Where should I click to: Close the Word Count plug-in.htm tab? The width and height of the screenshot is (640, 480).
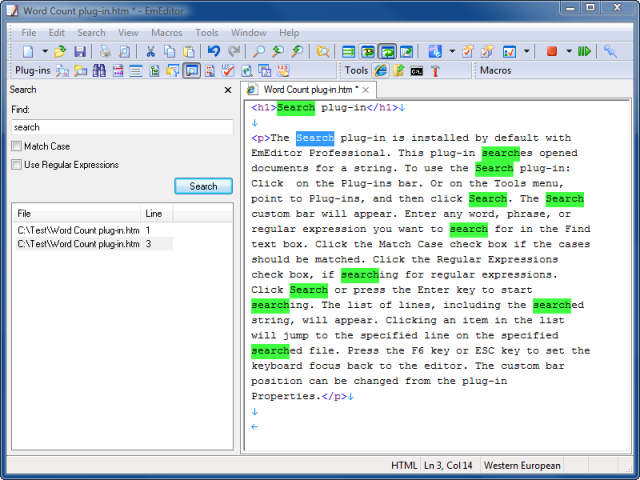pyautogui.click(x=366, y=90)
